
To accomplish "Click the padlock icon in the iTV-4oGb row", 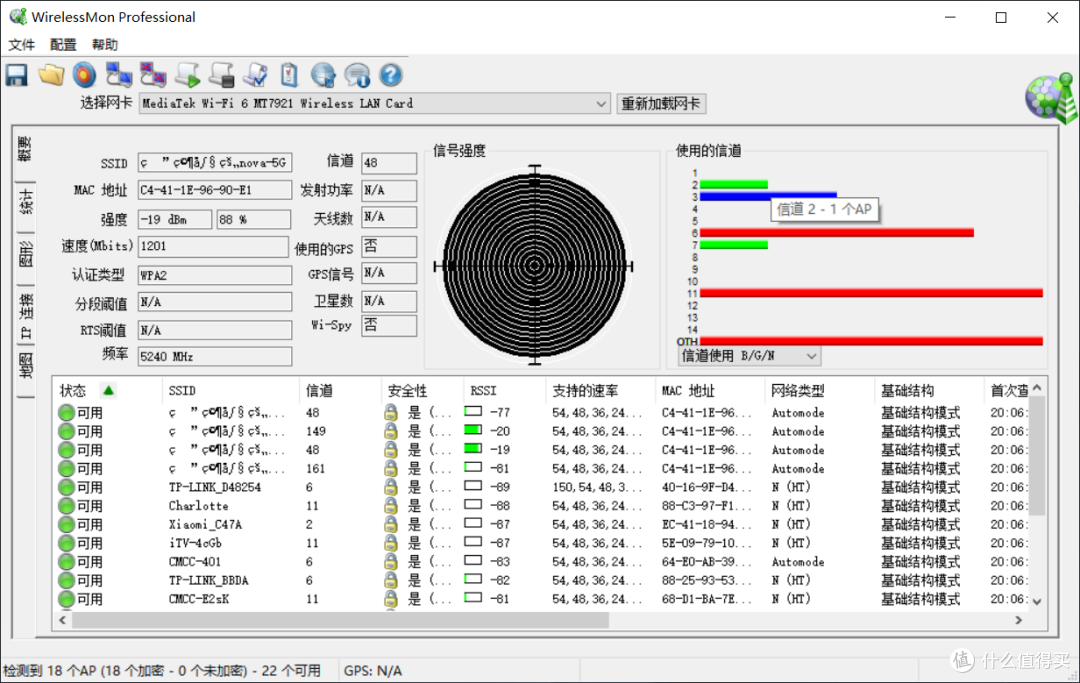I will [x=391, y=543].
